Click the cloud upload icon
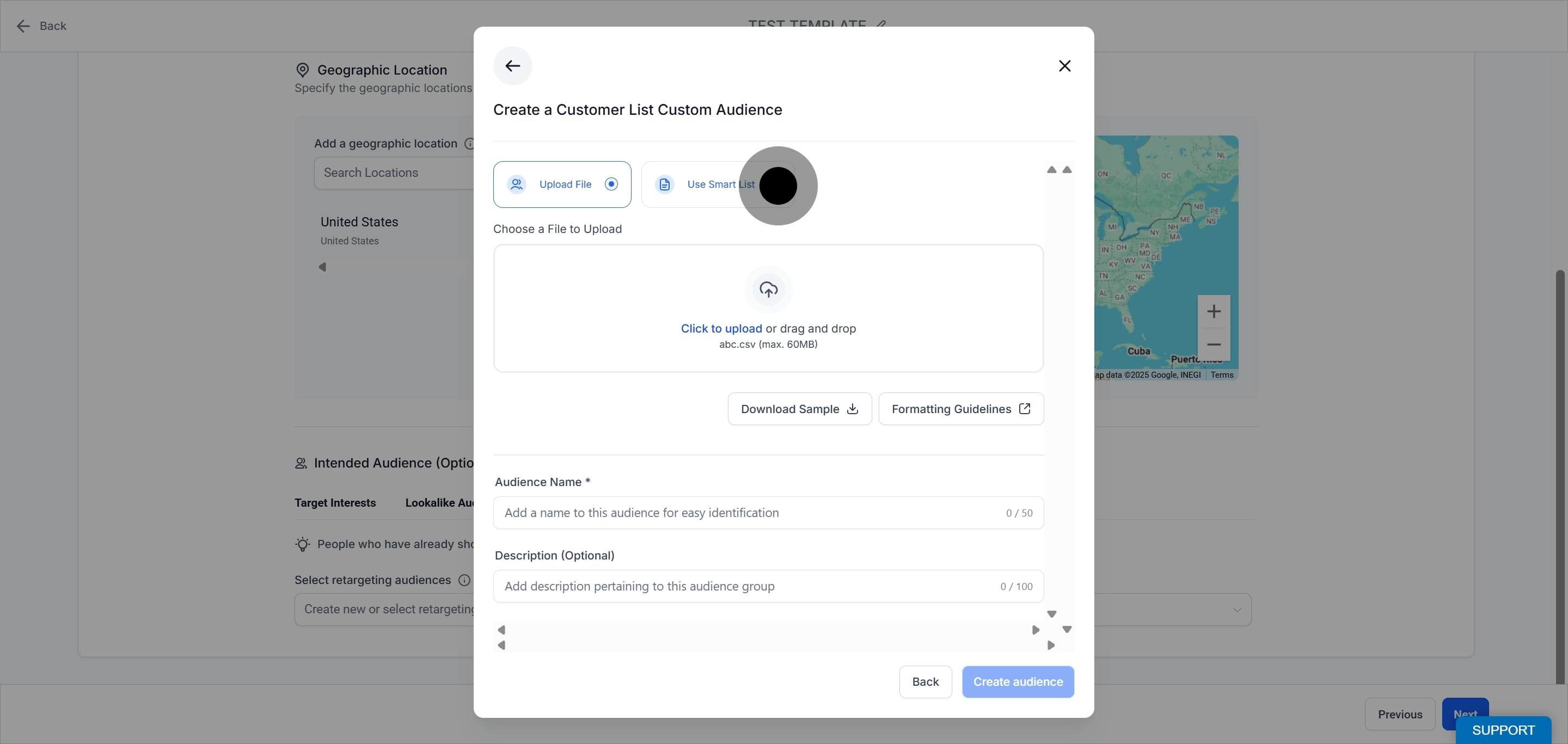Viewport: 1568px width, 744px height. click(768, 290)
